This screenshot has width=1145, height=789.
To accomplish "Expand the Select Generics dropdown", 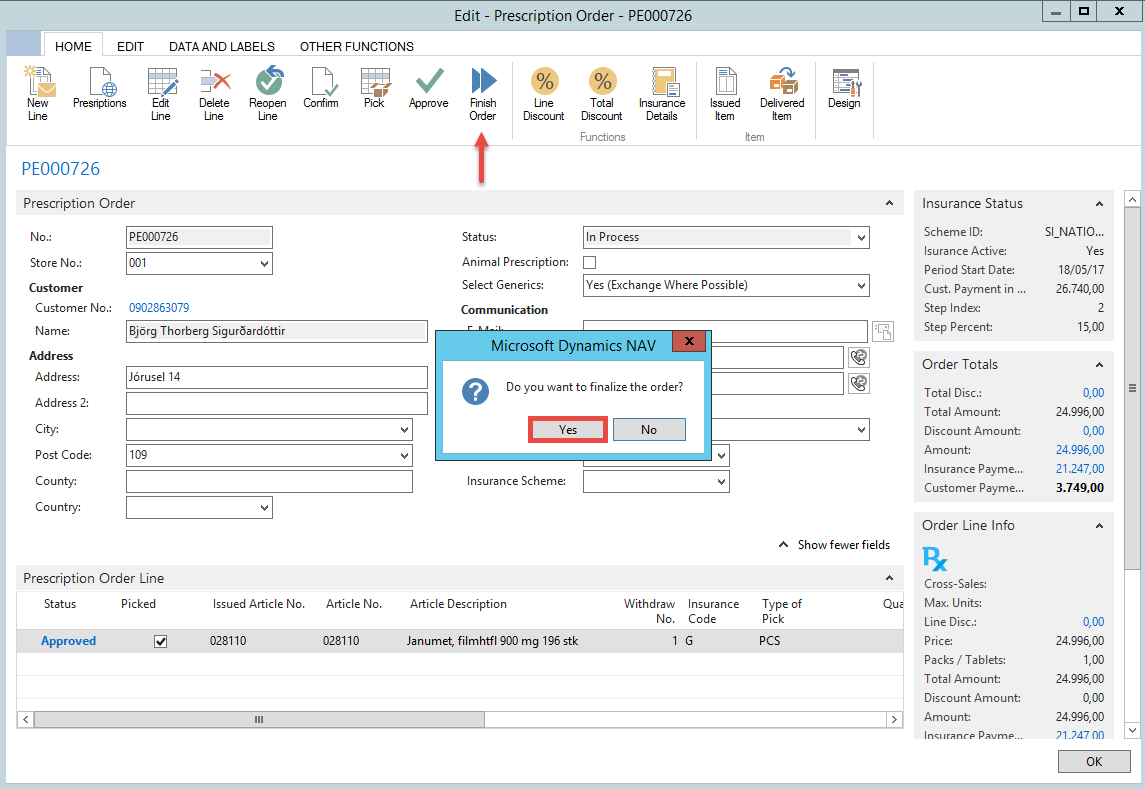I will click(x=861, y=286).
